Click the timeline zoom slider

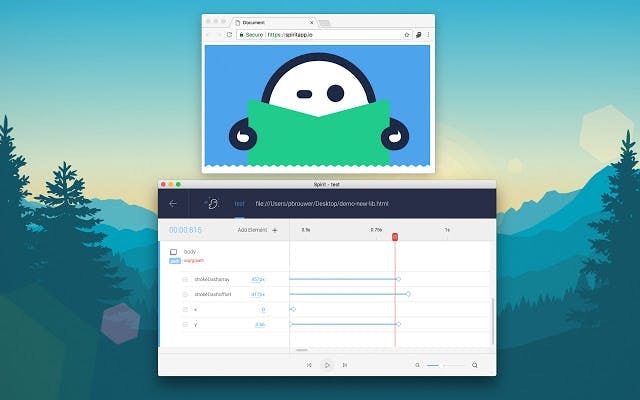tap(446, 365)
